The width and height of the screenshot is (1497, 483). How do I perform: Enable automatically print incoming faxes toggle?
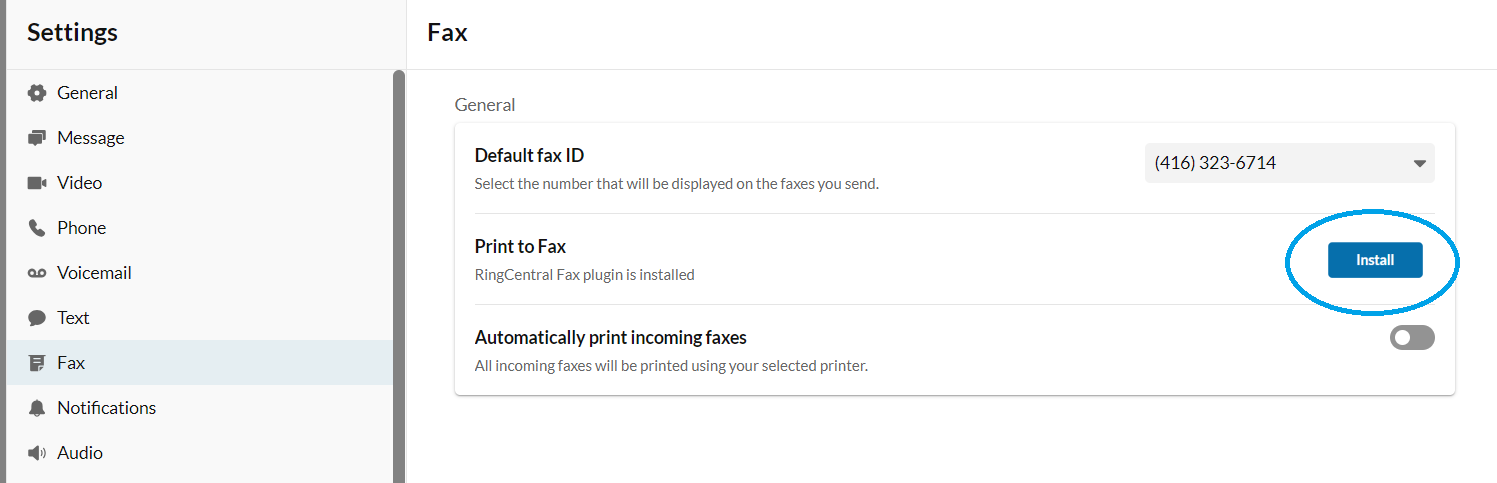pos(1411,338)
